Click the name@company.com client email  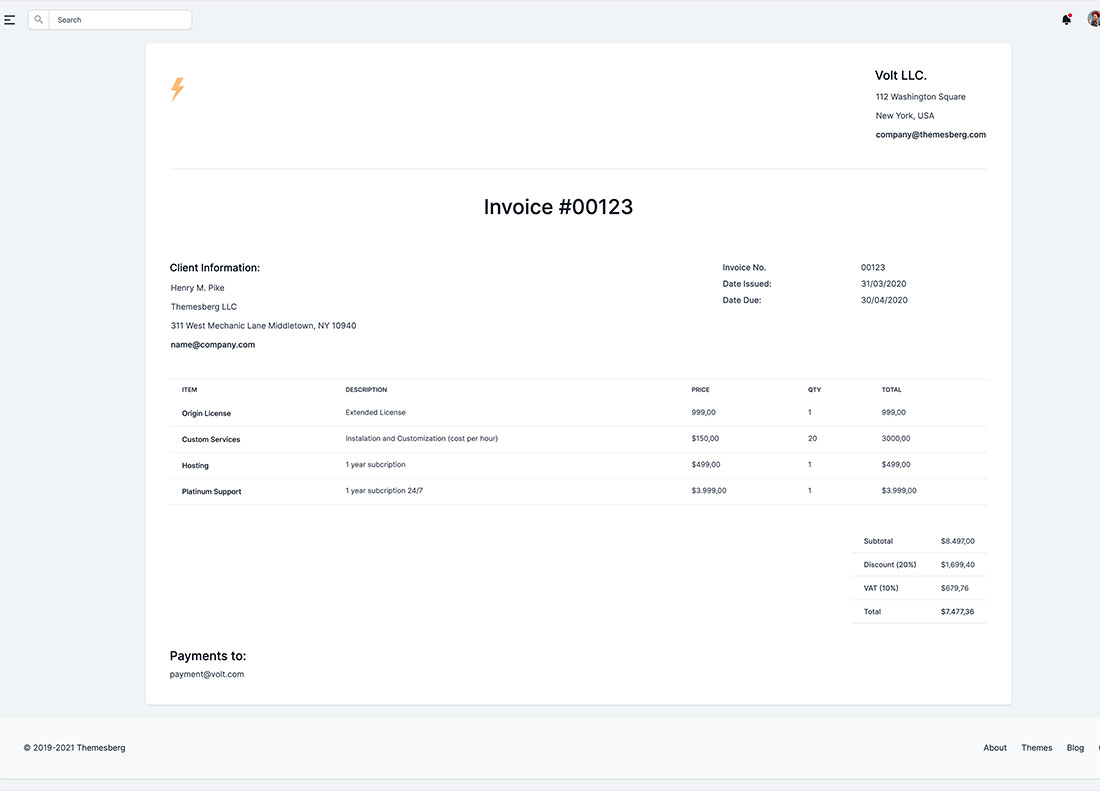212,343
